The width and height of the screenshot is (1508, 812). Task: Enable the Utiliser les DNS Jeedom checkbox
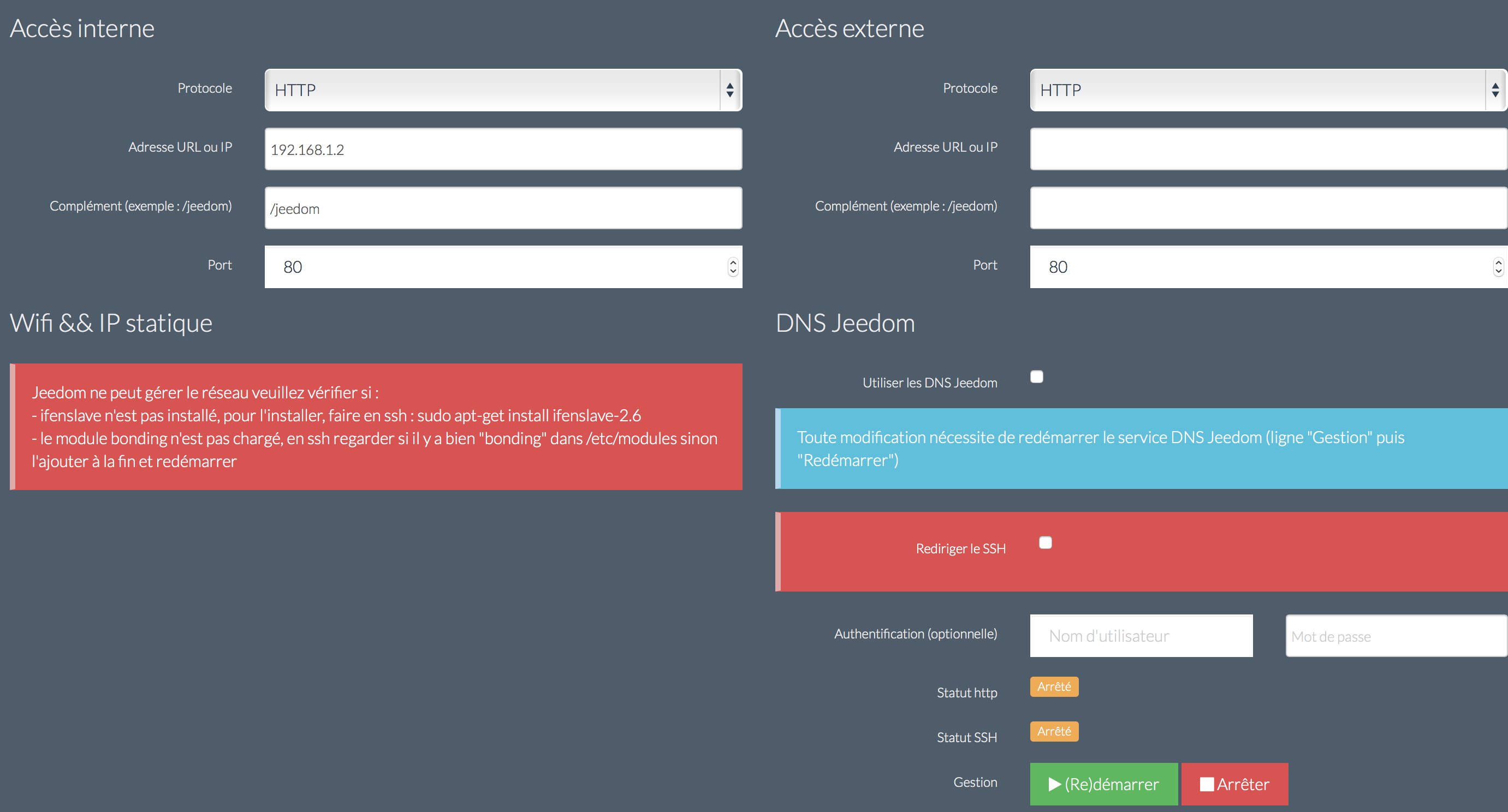coord(1037,377)
